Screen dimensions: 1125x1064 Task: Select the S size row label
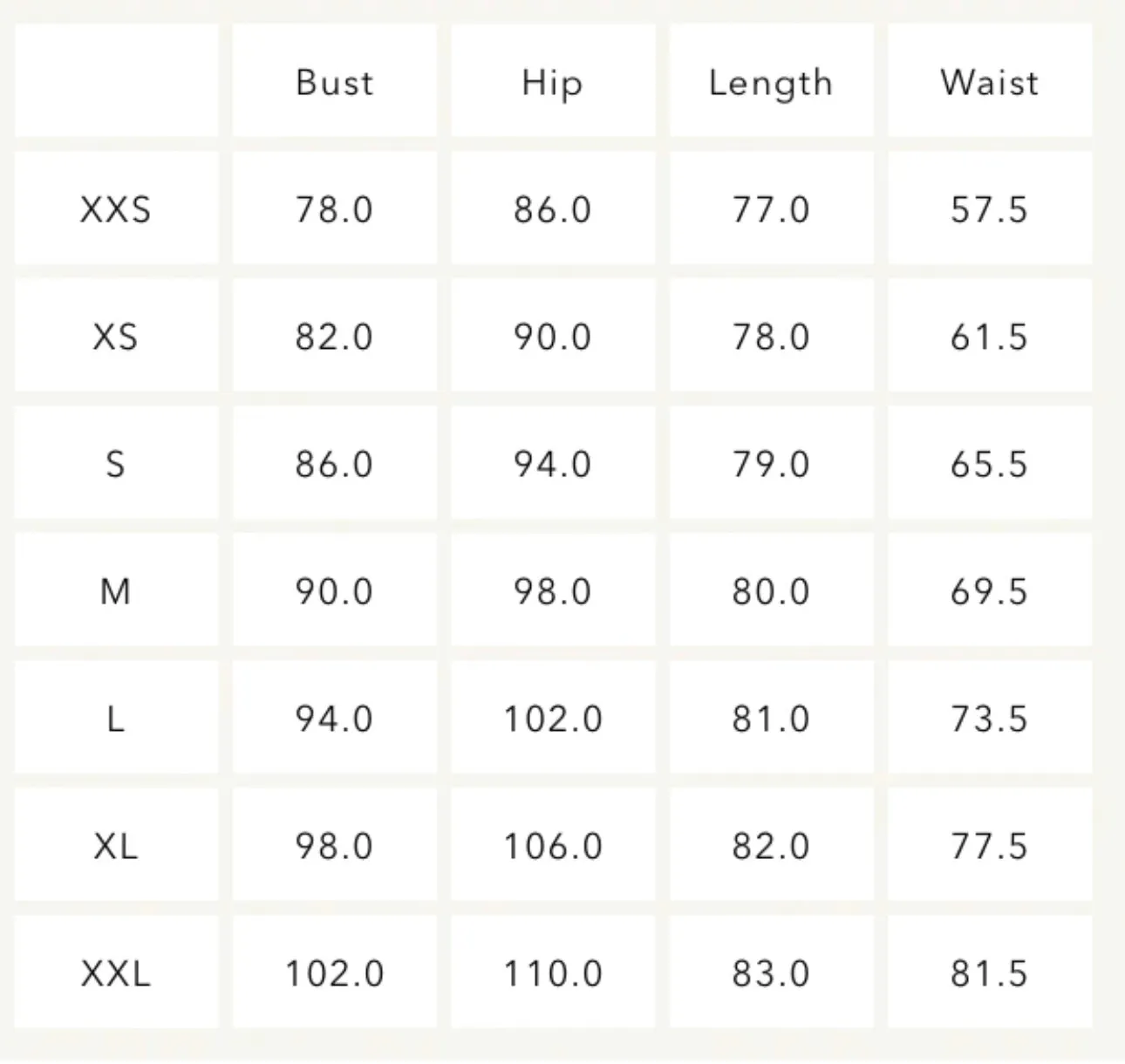click(116, 464)
